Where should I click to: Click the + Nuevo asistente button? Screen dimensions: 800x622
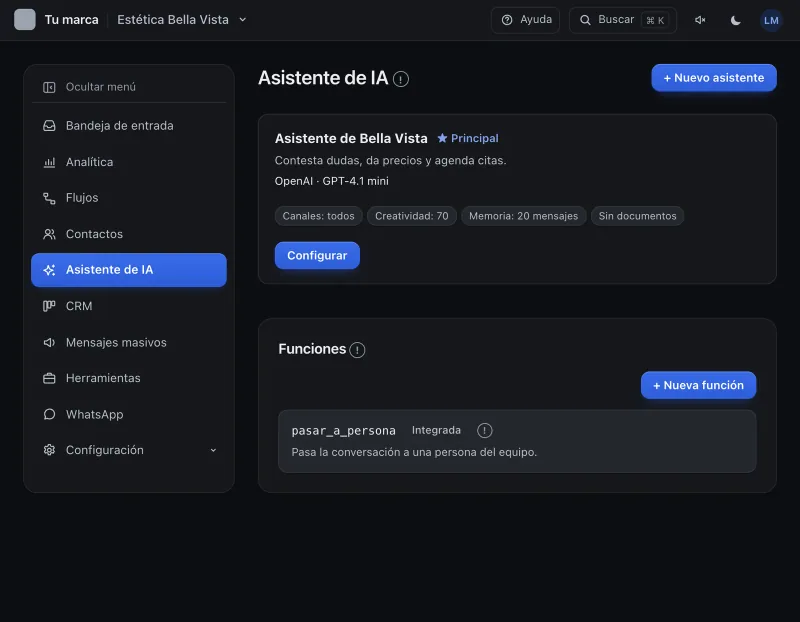[x=714, y=78]
